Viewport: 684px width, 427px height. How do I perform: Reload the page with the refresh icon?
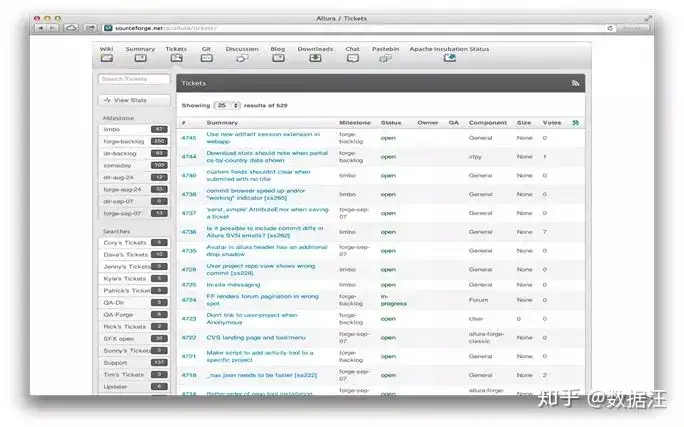point(610,28)
